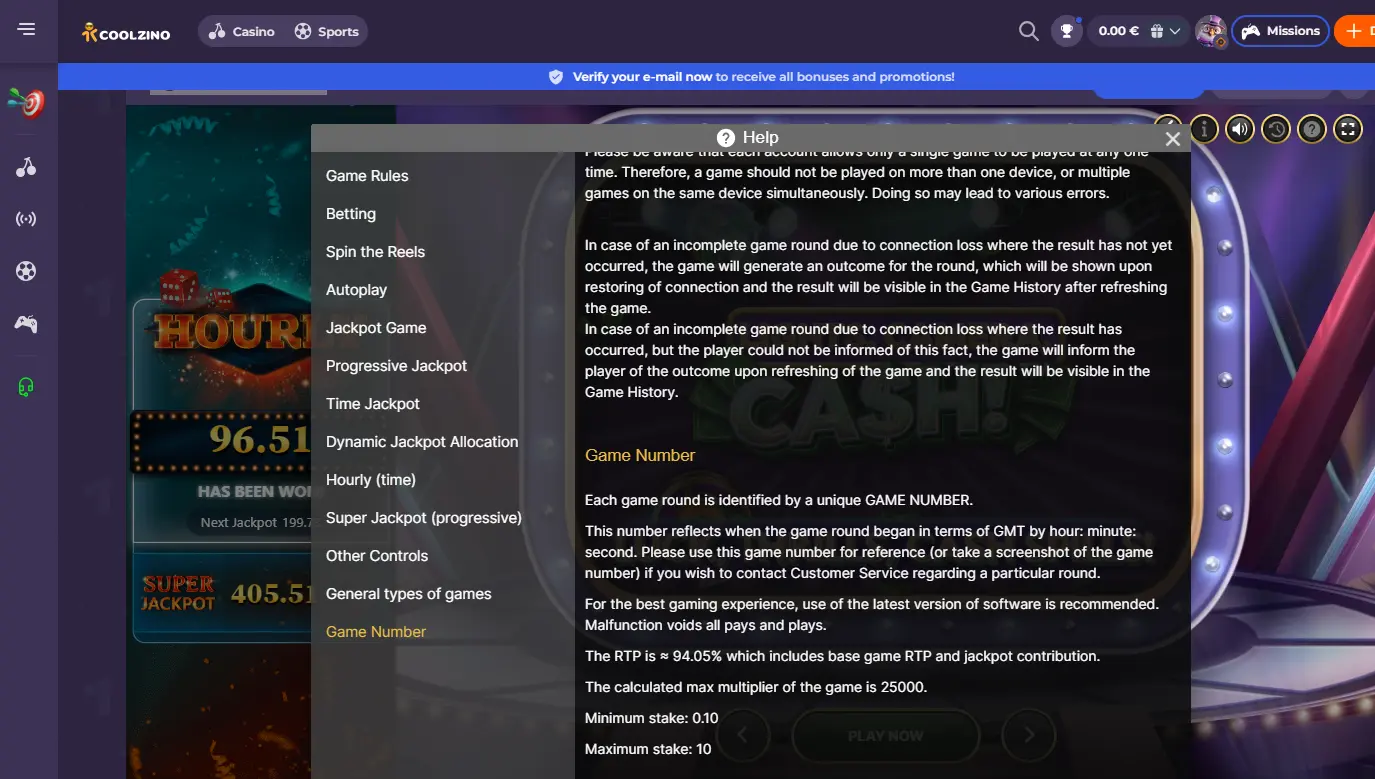Viewport: 1375px width, 779px height.
Task: Select Hourly (time) help topic
Action: pyautogui.click(x=371, y=480)
